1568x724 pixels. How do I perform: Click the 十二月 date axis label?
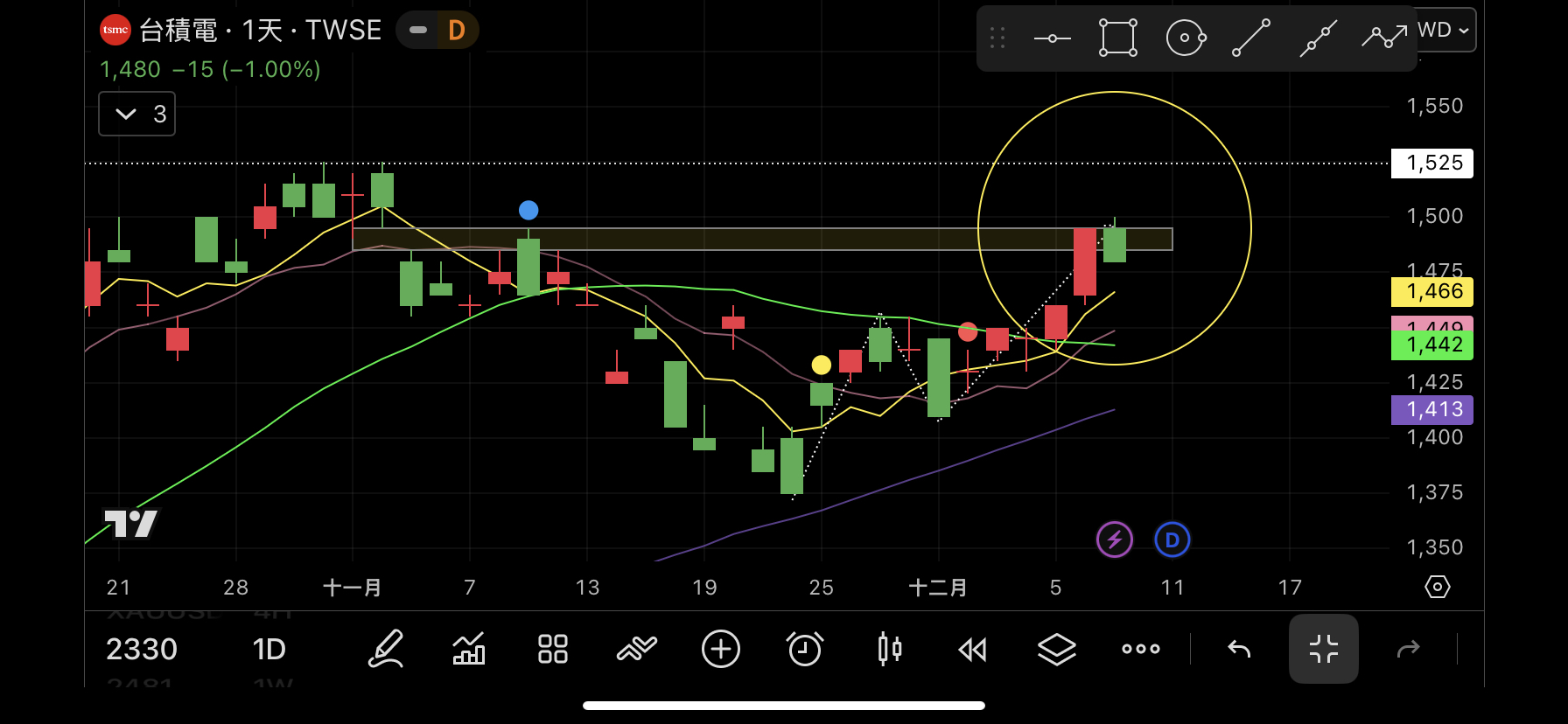click(x=938, y=587)
